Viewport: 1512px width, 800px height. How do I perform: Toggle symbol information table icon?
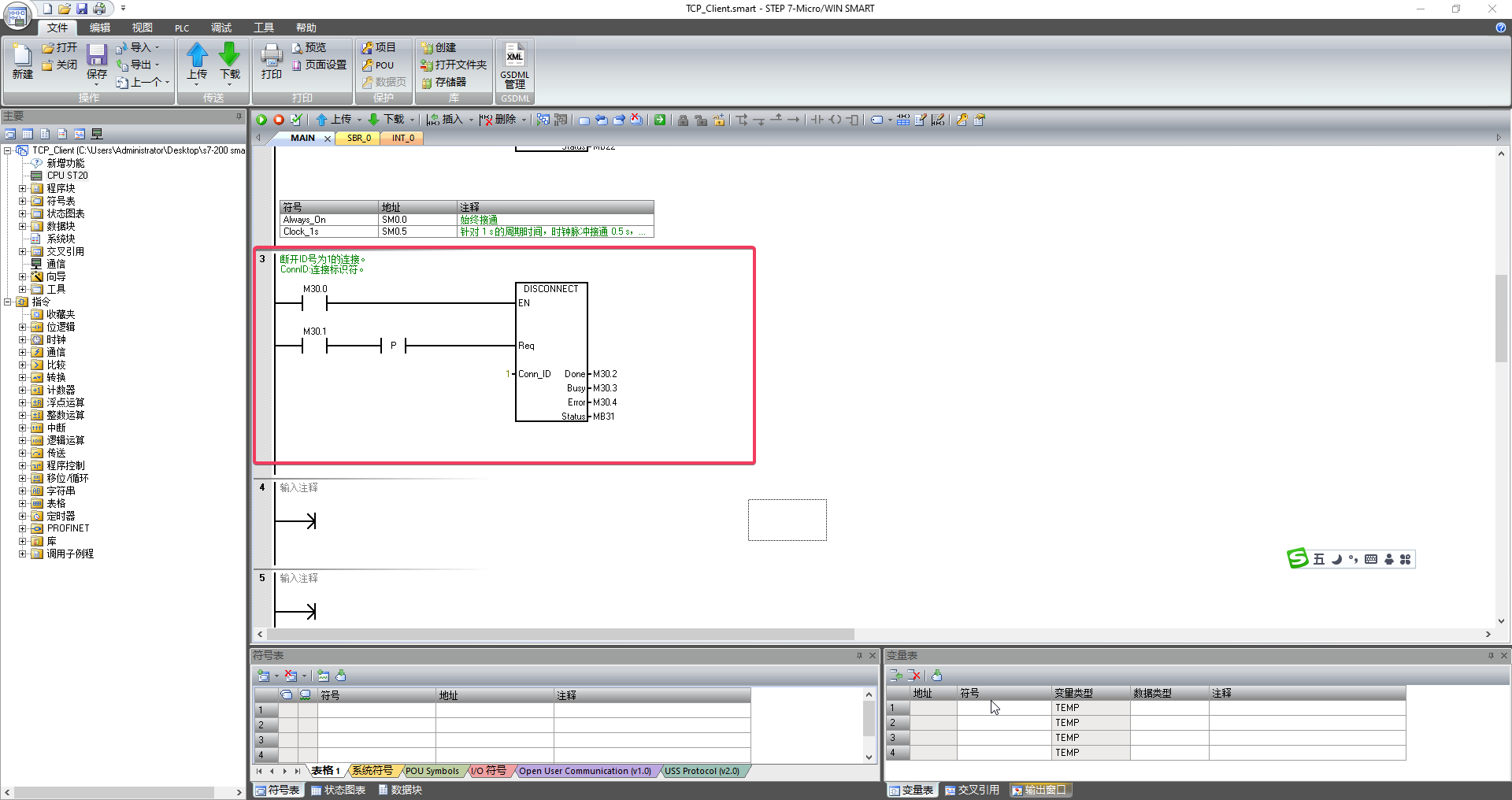pos(903,120)
